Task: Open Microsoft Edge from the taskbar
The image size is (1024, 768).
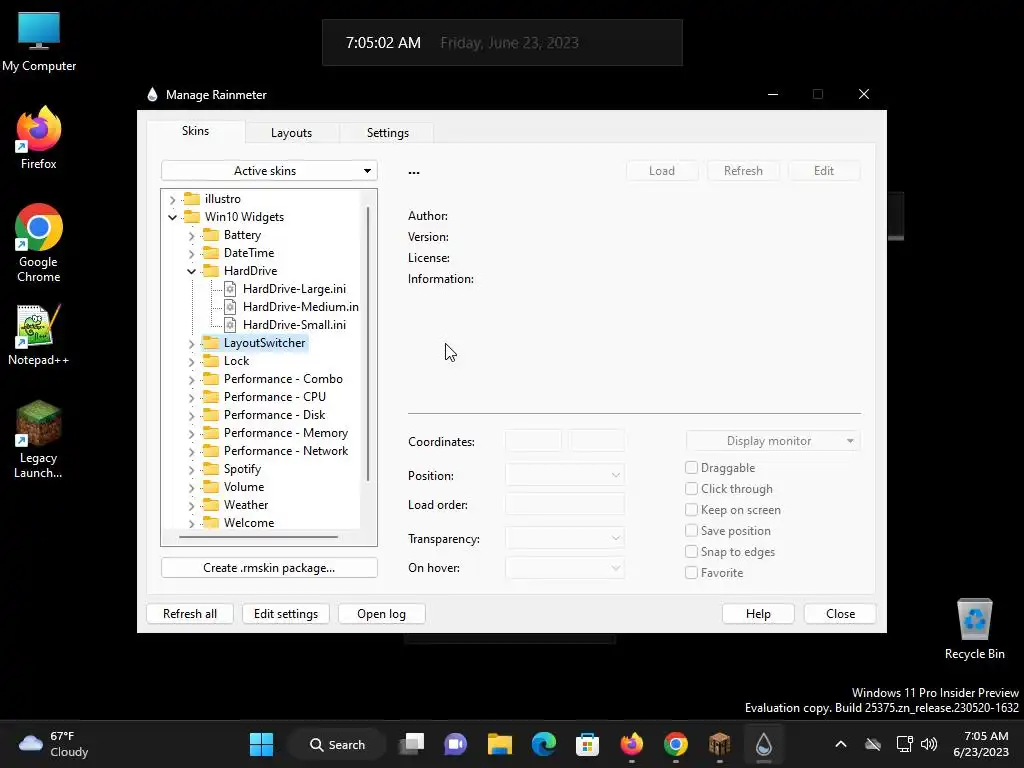Action: click(x=543, y=744)
